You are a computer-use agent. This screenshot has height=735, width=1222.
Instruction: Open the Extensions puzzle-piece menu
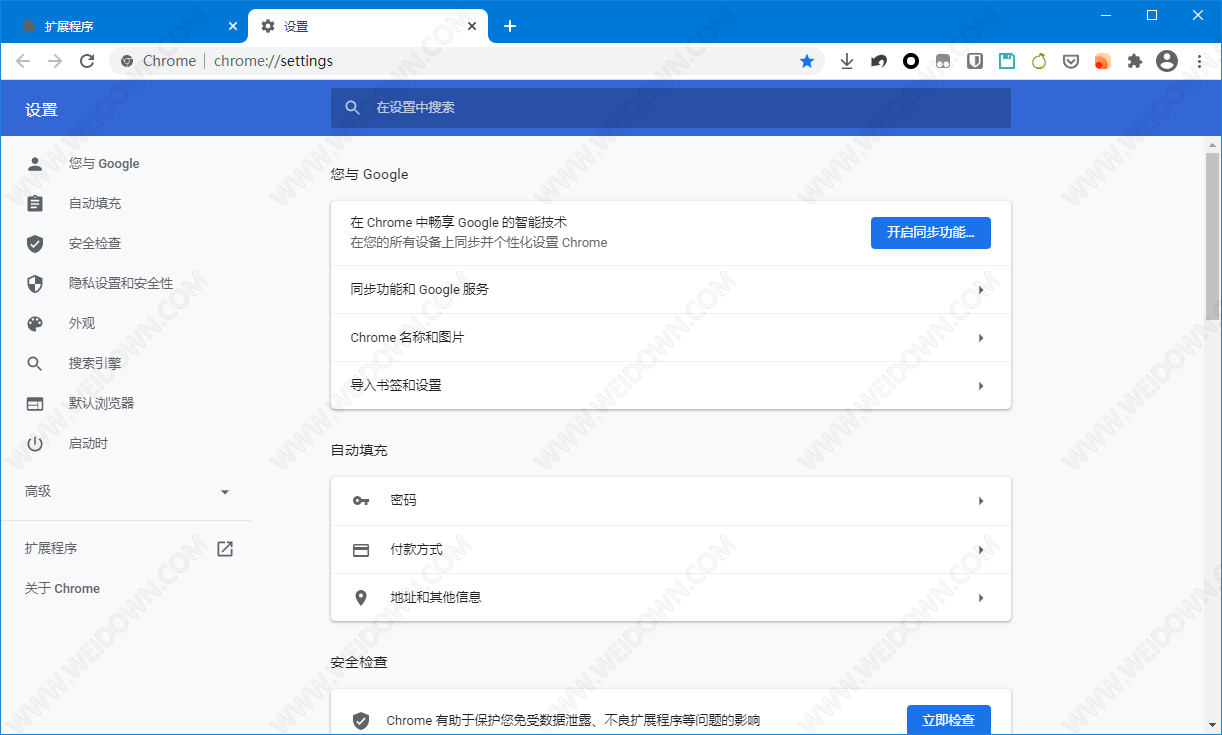point(1135,61)
